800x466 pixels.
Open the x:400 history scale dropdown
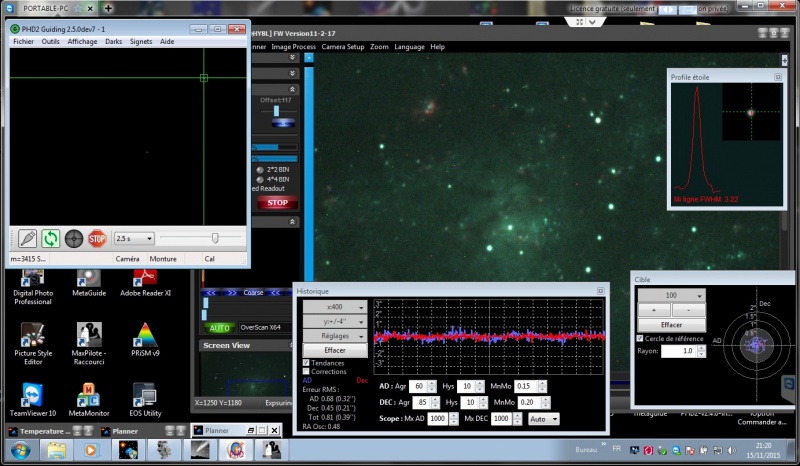(x=334, y=307)
